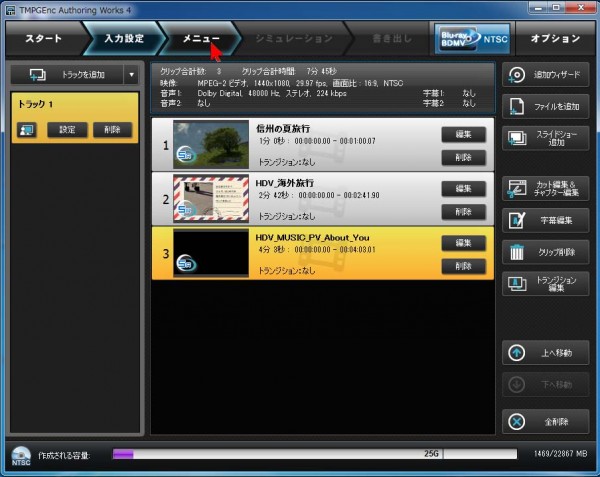Click the Blu-ray BDMV NTSC format badge
600x477 pixels.
(474, 39)
